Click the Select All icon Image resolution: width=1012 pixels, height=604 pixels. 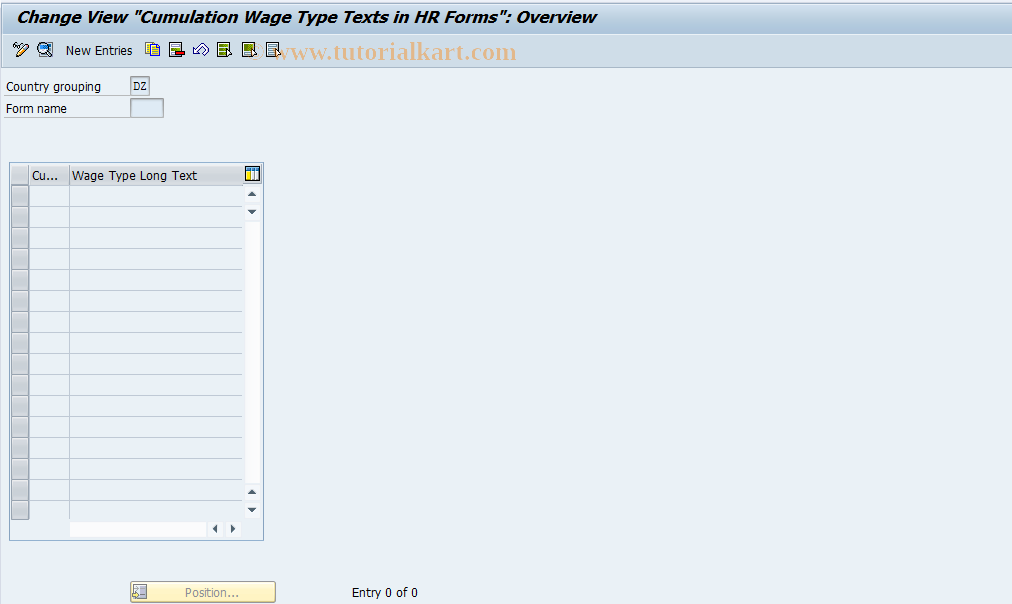coord(225,50)
